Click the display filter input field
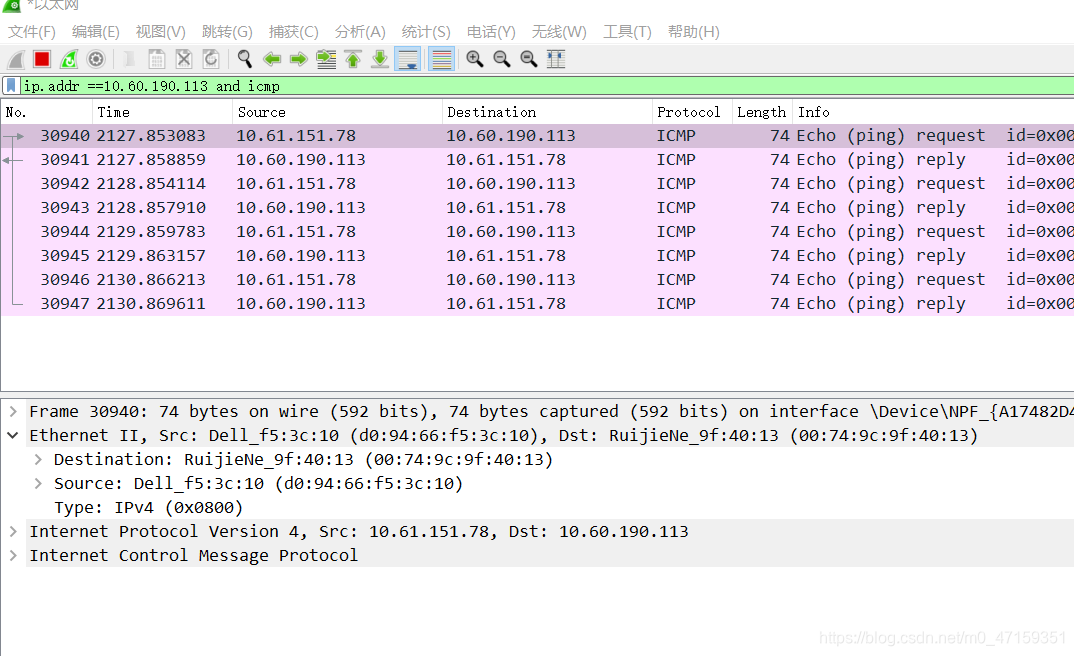 coord(547,86)
